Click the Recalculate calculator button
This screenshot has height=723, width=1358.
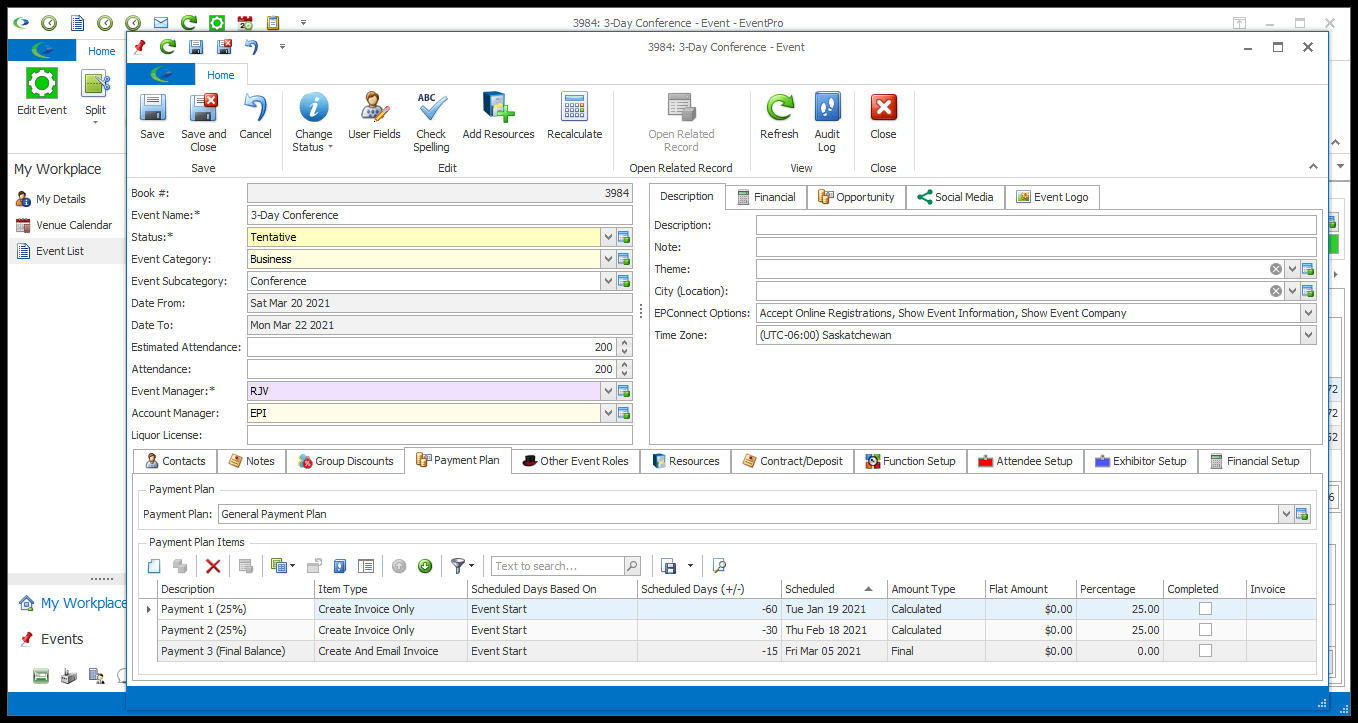(x=574, y=117)
